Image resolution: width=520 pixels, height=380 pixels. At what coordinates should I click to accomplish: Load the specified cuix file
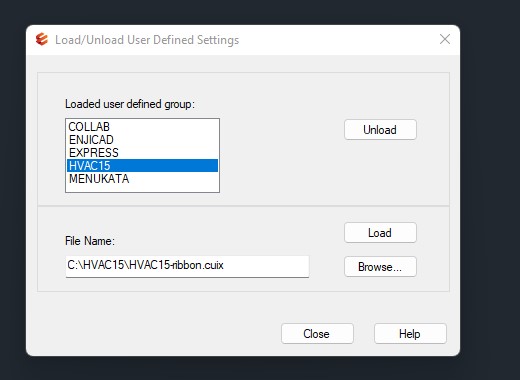[x=380, y=233]
